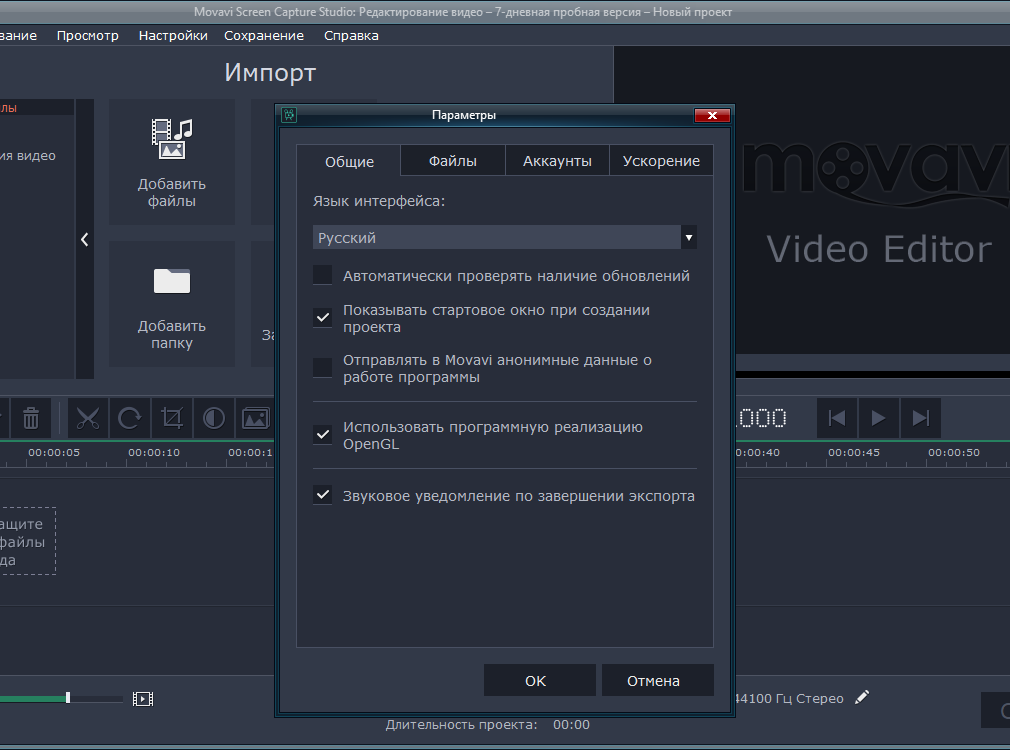Click the project duration value 00:00
1010x750 pixels.
point(571,725)
